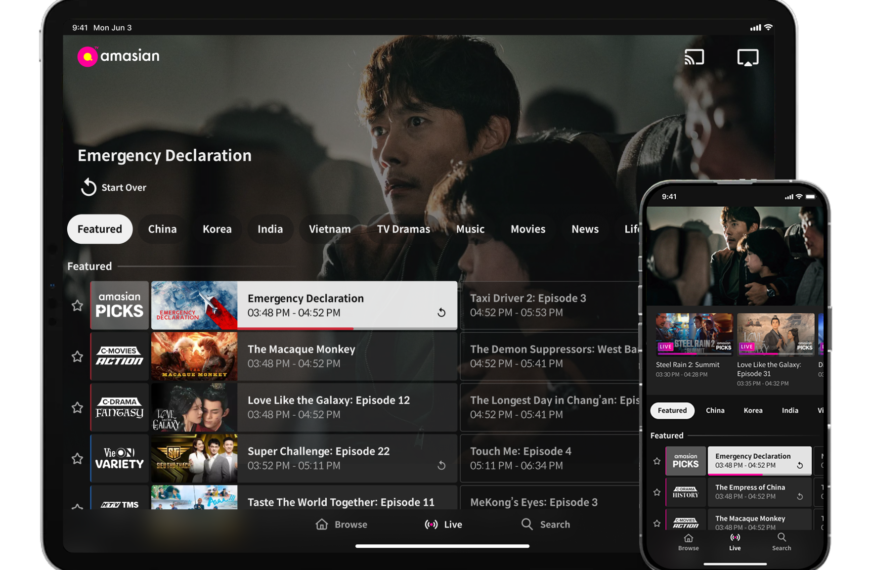
Task: Open the C-Drama HISTORY logo on the phone
Action: (686, 492)
